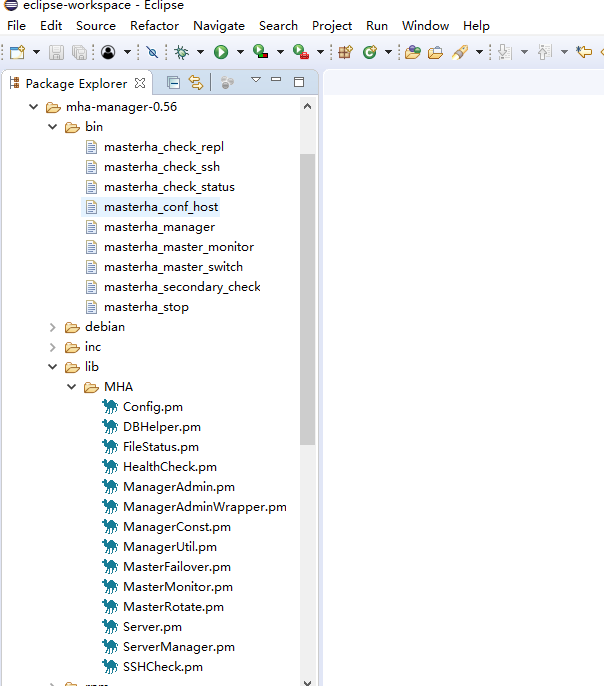This screenshot has width=604, height=686.
Task: Click the Save All icon
Action: point(79,52)
